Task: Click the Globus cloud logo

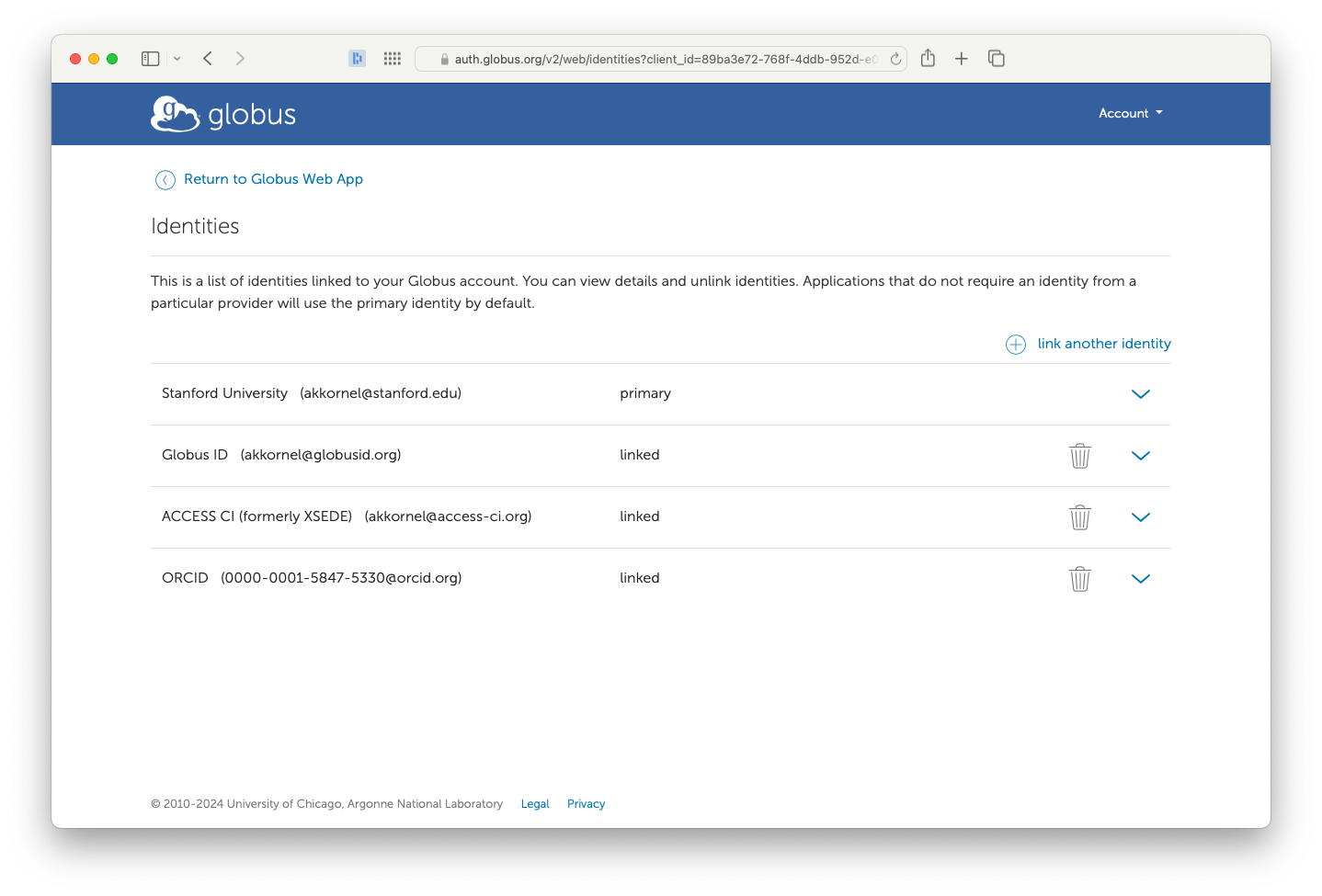Action: (175, 114)
